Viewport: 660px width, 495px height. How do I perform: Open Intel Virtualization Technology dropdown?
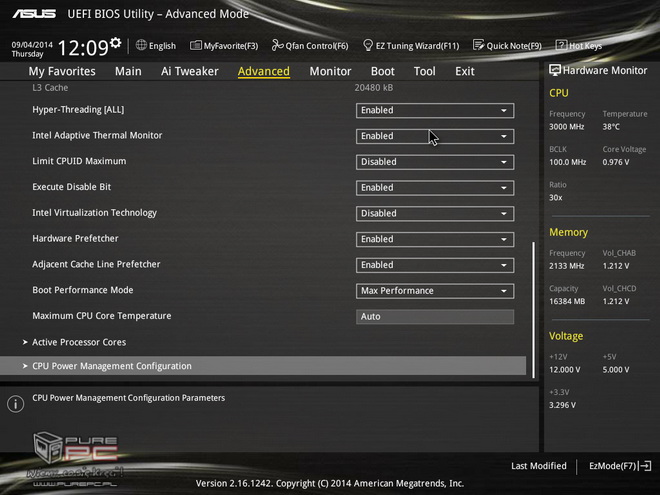(435, 213)
